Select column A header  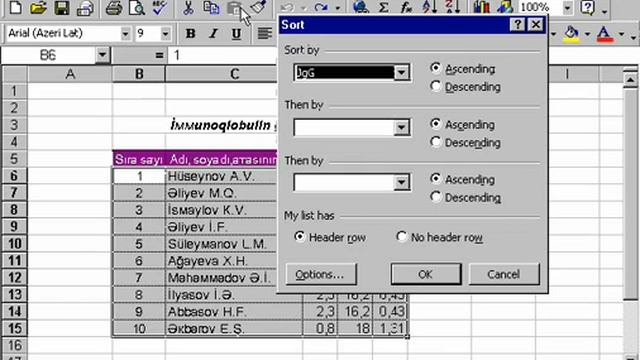point(70,74)
